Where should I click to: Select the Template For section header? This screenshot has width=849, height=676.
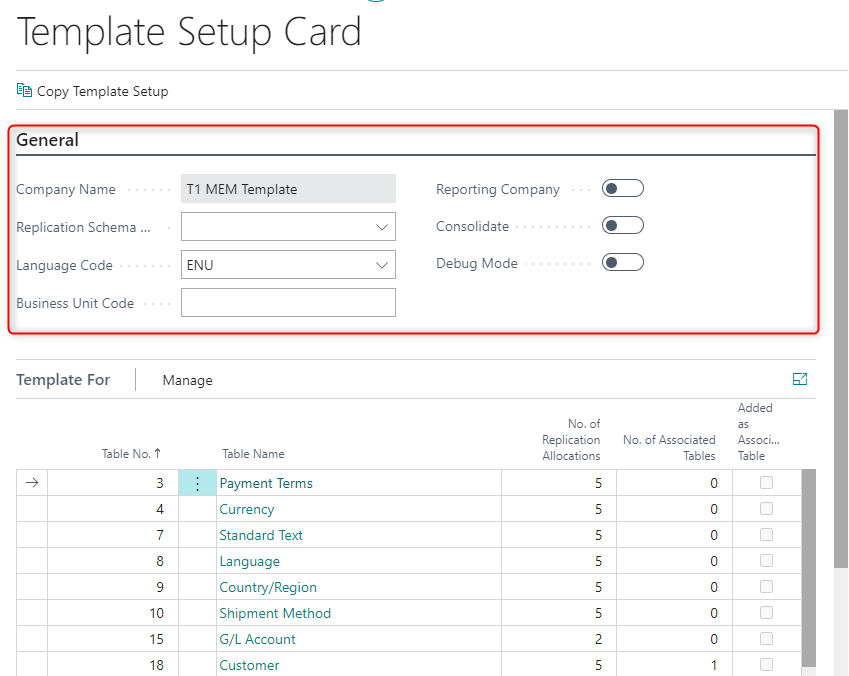coord(62,379)
